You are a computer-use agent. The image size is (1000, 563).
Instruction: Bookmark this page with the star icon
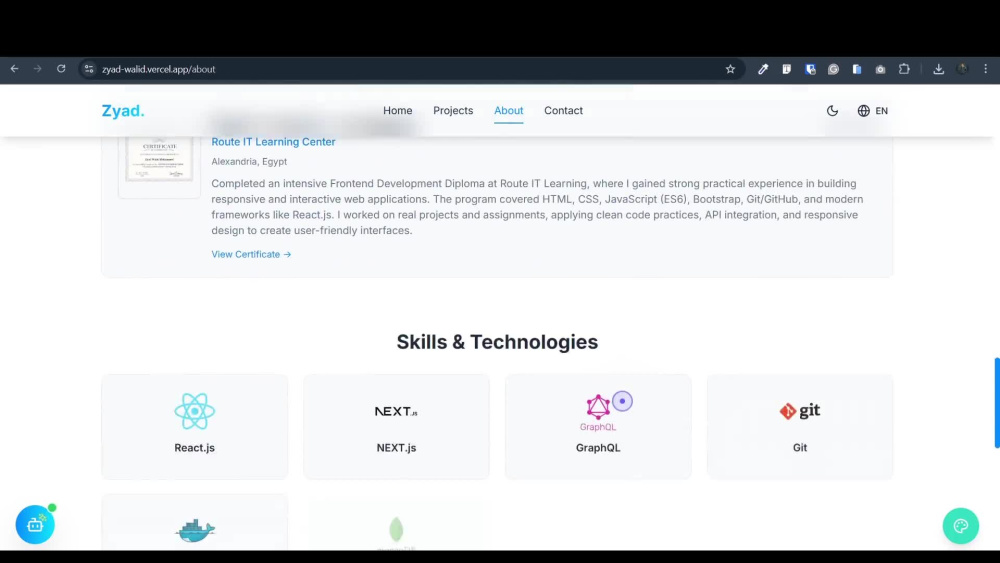730,69
